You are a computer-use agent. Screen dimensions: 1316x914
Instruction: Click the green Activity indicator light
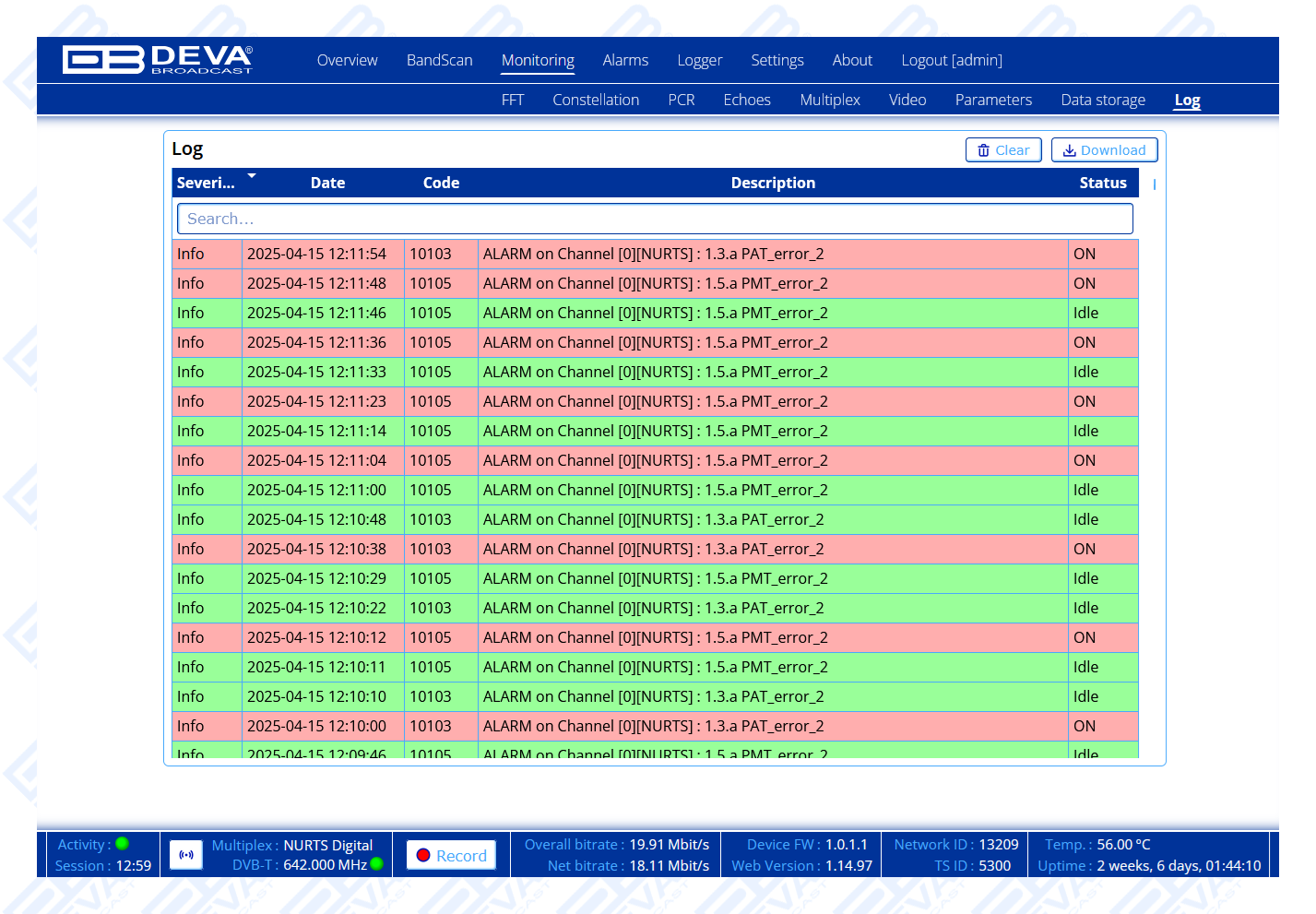click(x=122, y=844)
